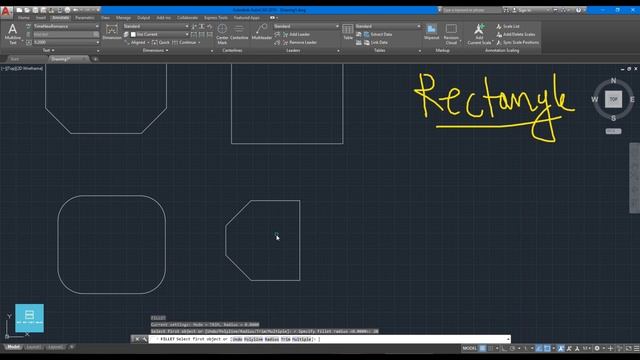Open the Insert ribbon tab
640x360 pixels.
[x=41, y=18]
